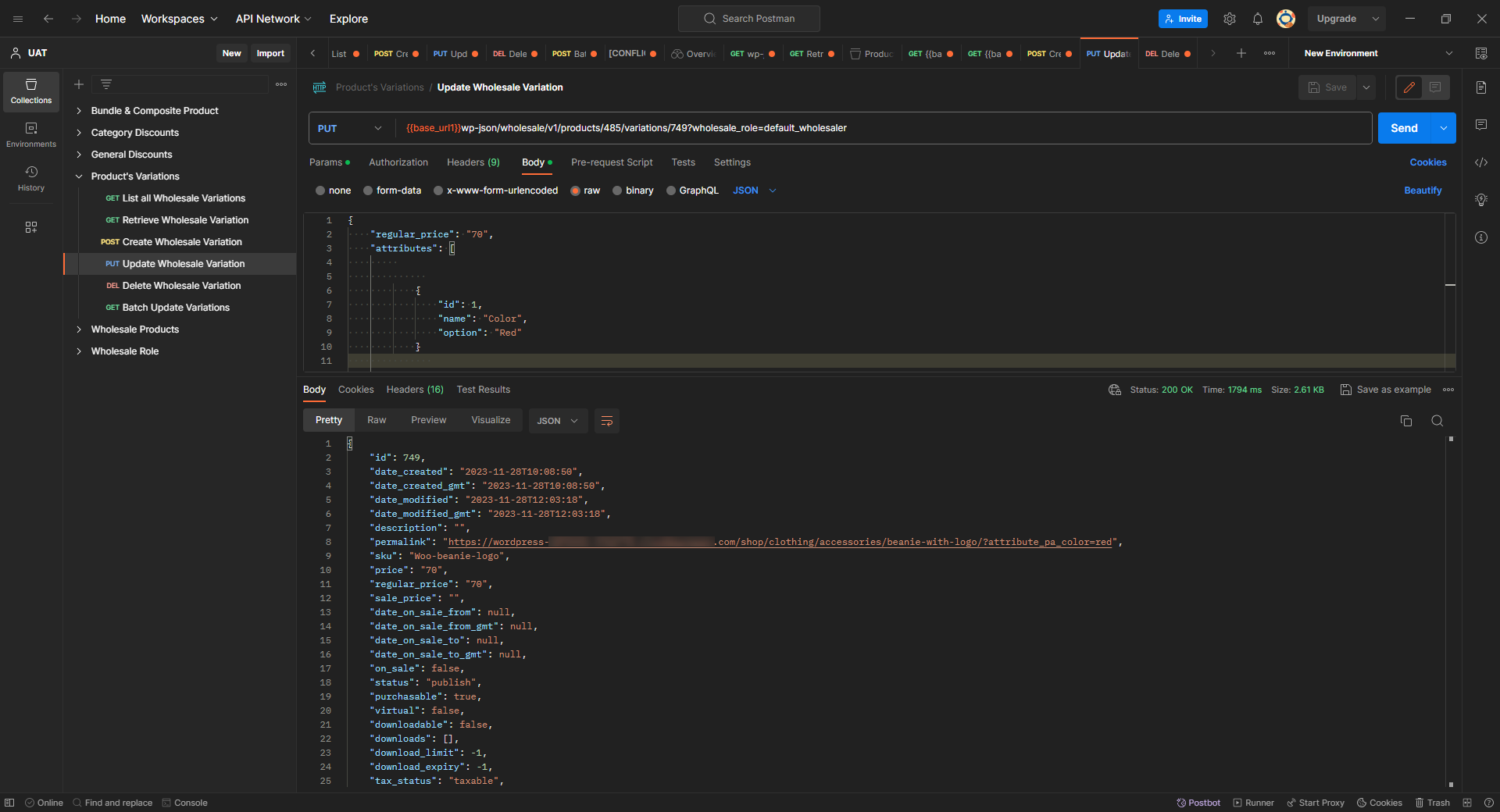
Task: Open the HTTP method PUT dropdown
Action: 350,128
